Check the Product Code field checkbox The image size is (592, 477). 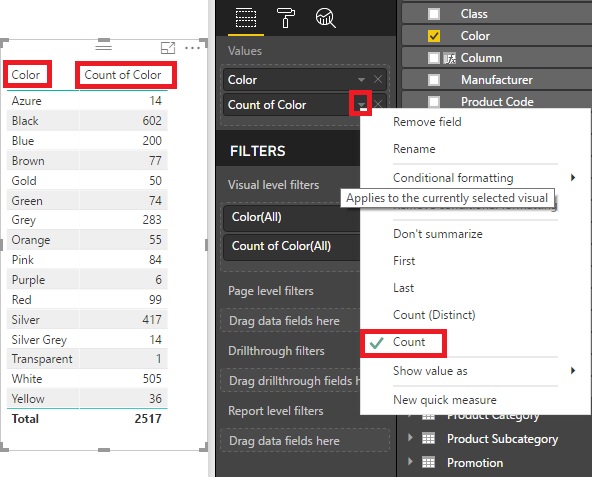pos(434,102)
